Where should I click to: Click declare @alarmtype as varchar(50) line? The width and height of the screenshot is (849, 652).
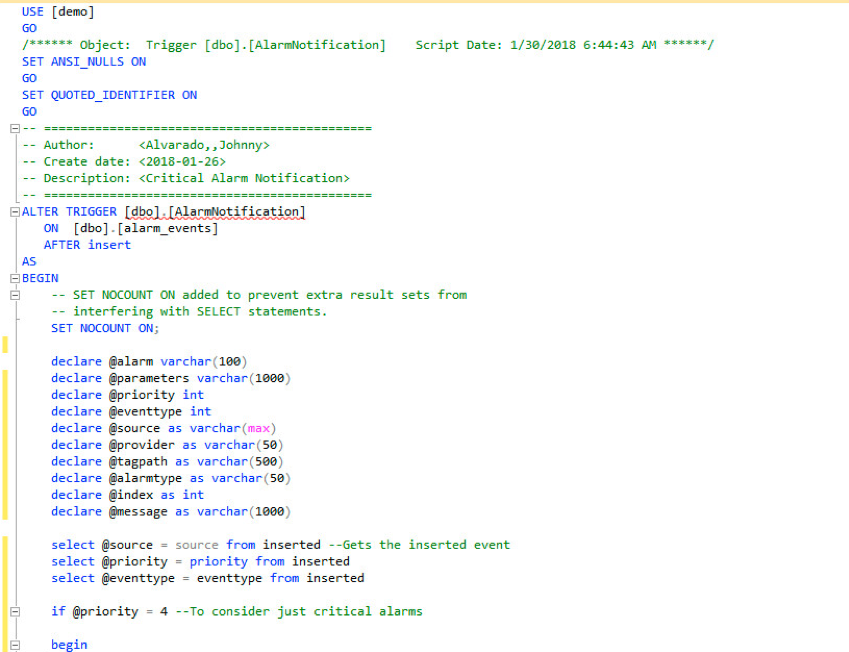pyautogui.click(x=171, y=478)
